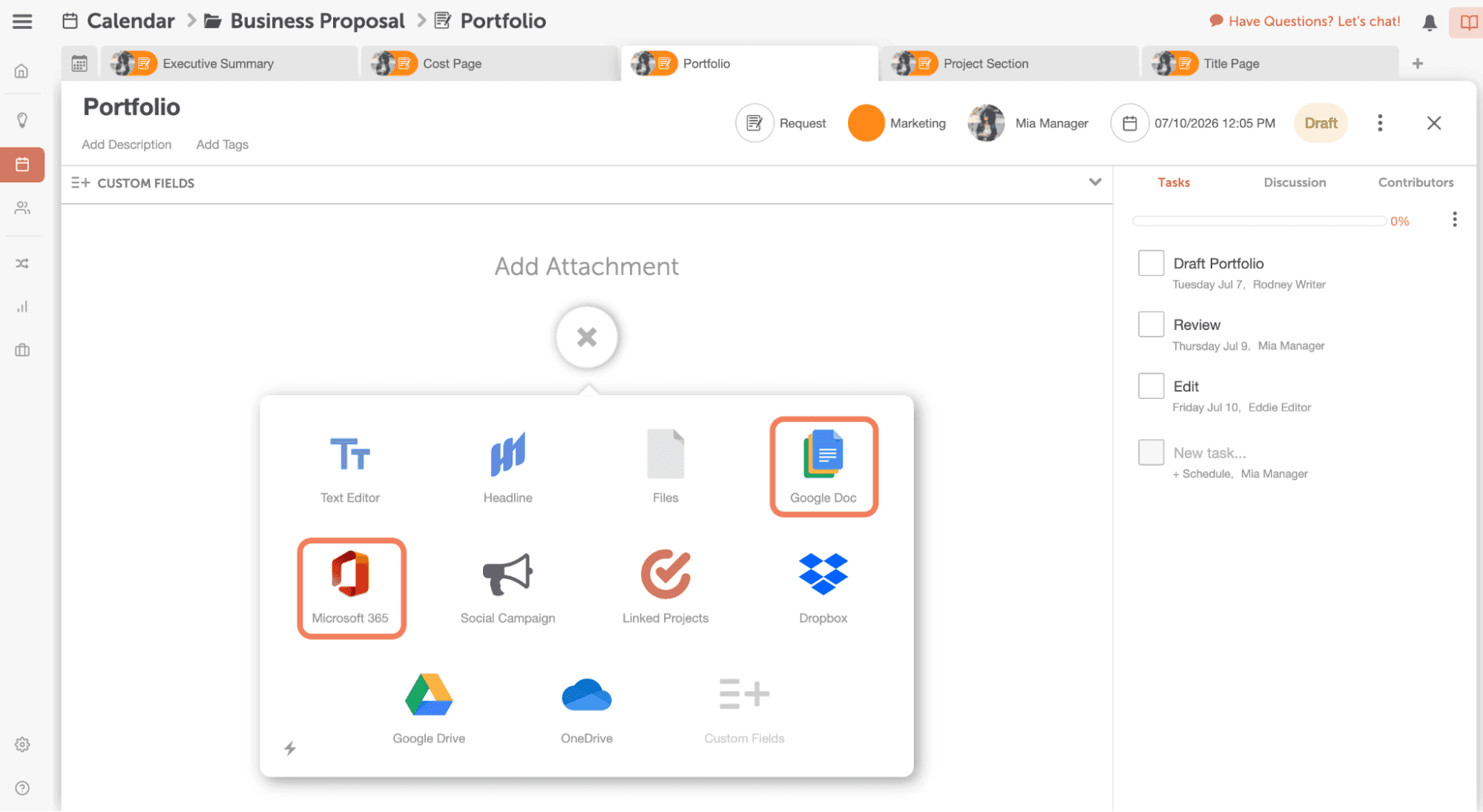Check off the Review task
This screenshot has height=812, width=1483.
[1151, 323]
